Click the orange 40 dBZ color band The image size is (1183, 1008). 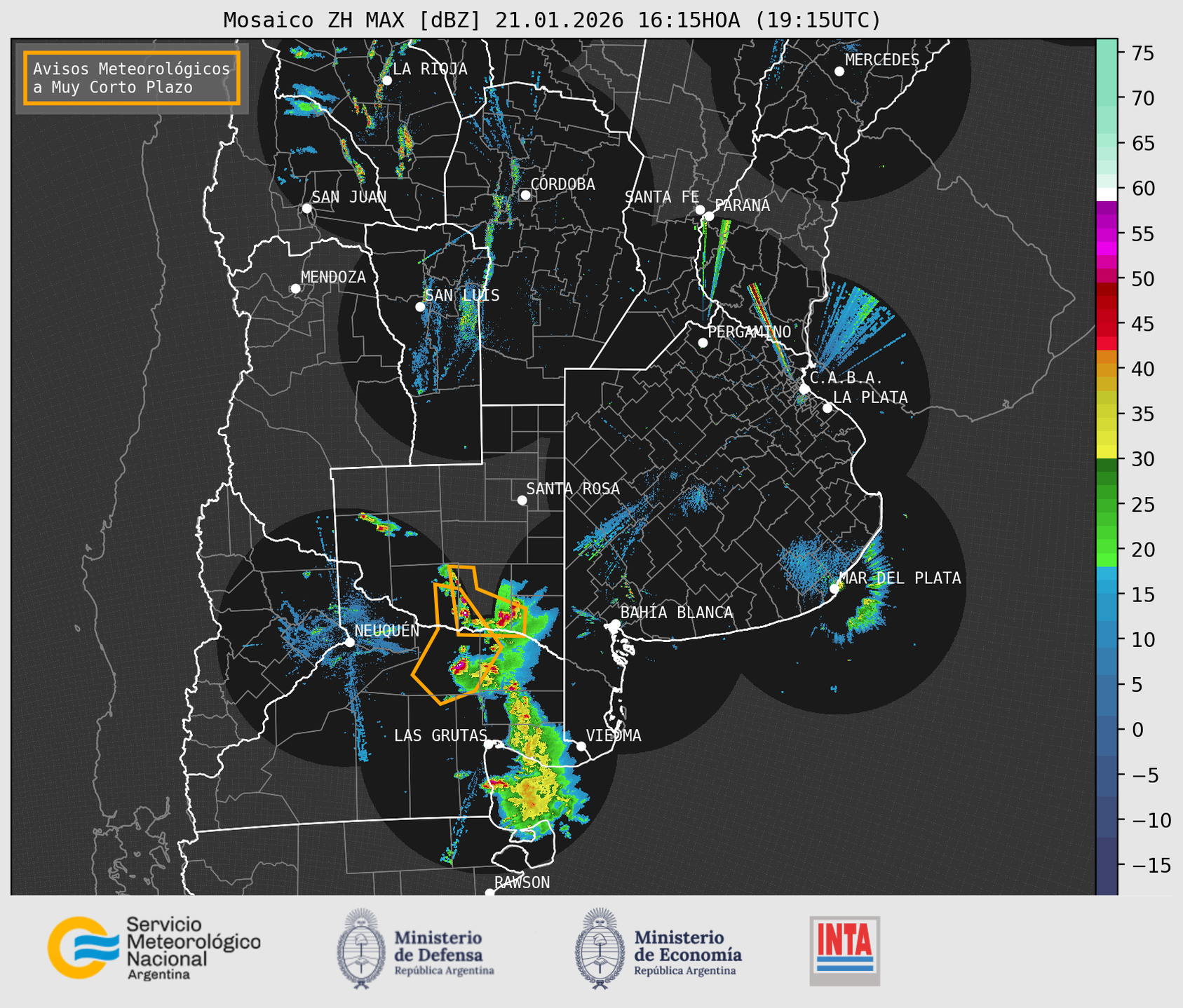point(1107,369)
